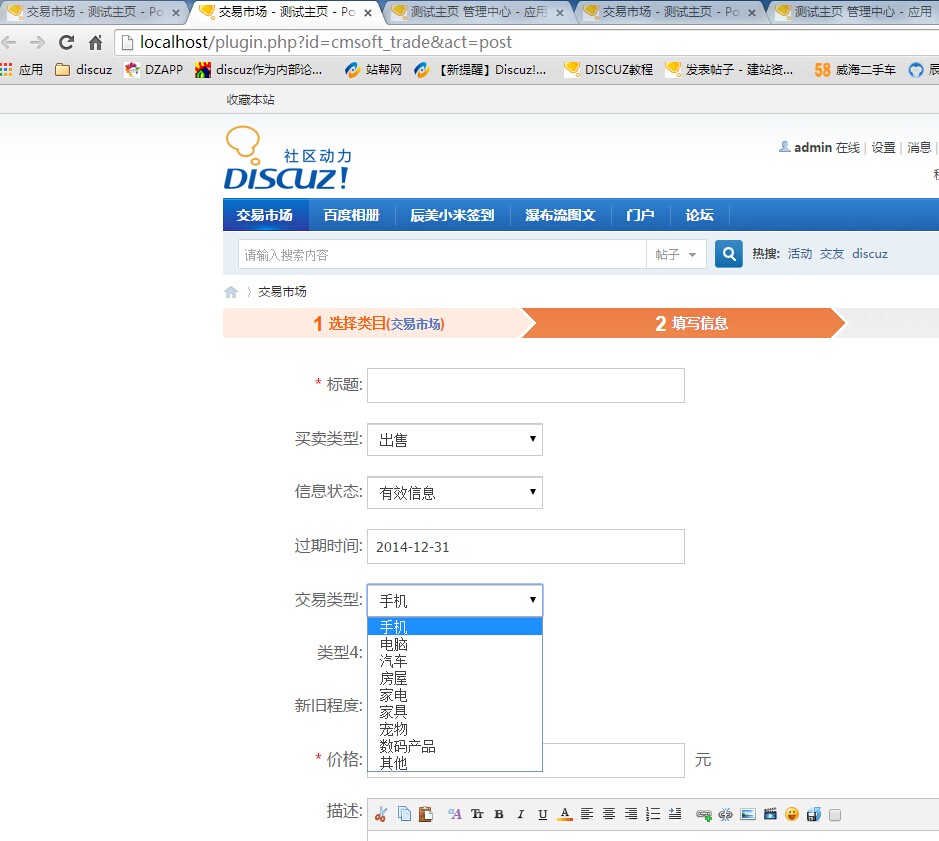
Task: Toggle italic formatting in description editor
Action: point(520,814)
